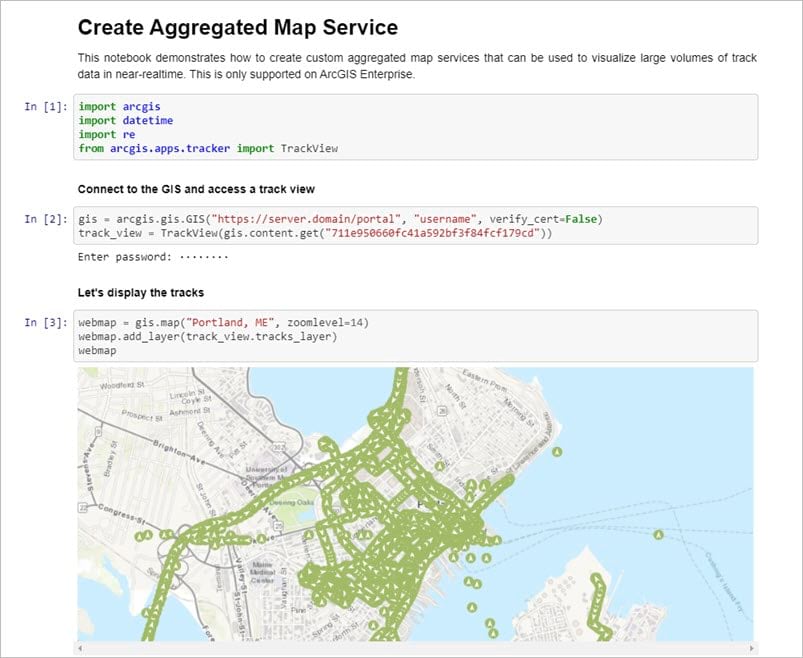This screenshot has height=658, width=803.
Task: Click the left arrow of the map scrollbar
Action: [x=80, y=647]
